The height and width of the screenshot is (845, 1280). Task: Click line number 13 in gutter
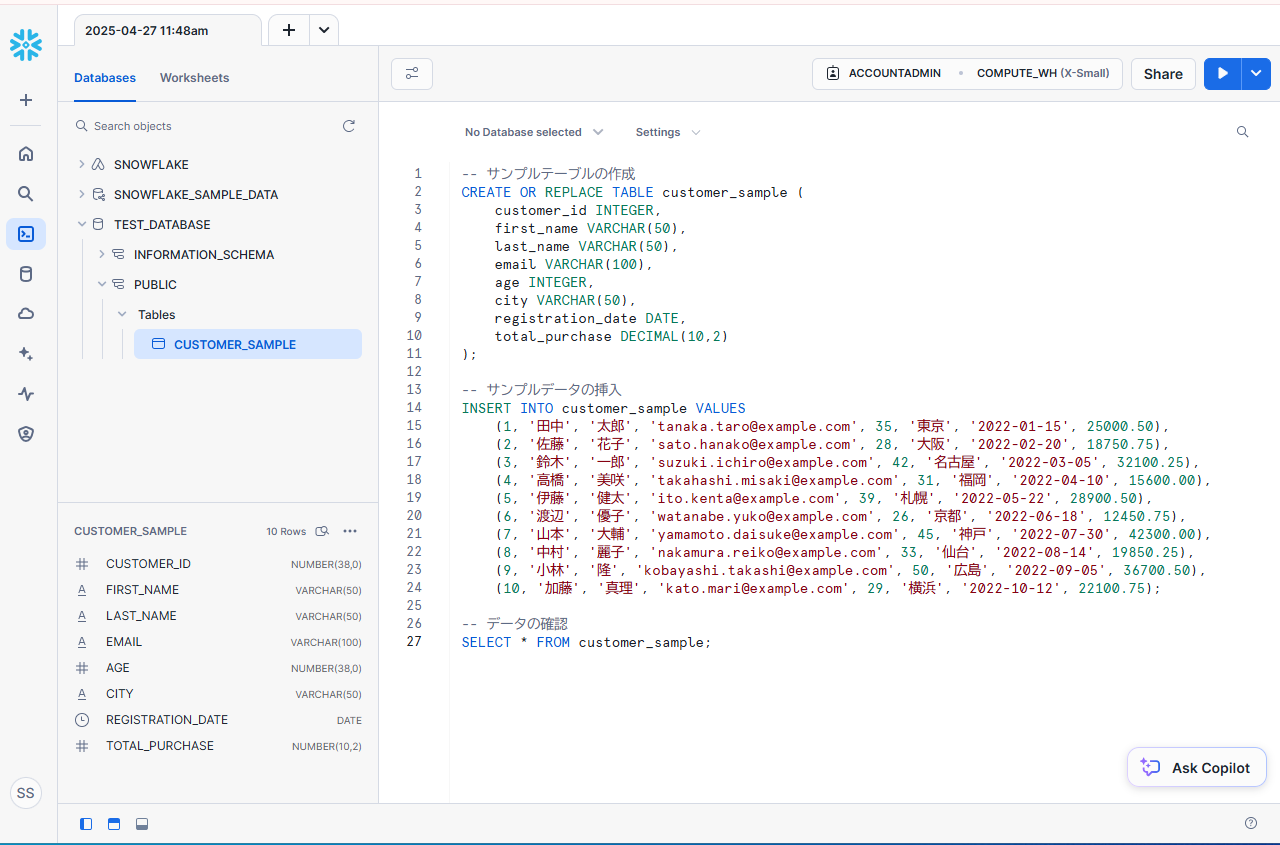[x=414, y=390]
